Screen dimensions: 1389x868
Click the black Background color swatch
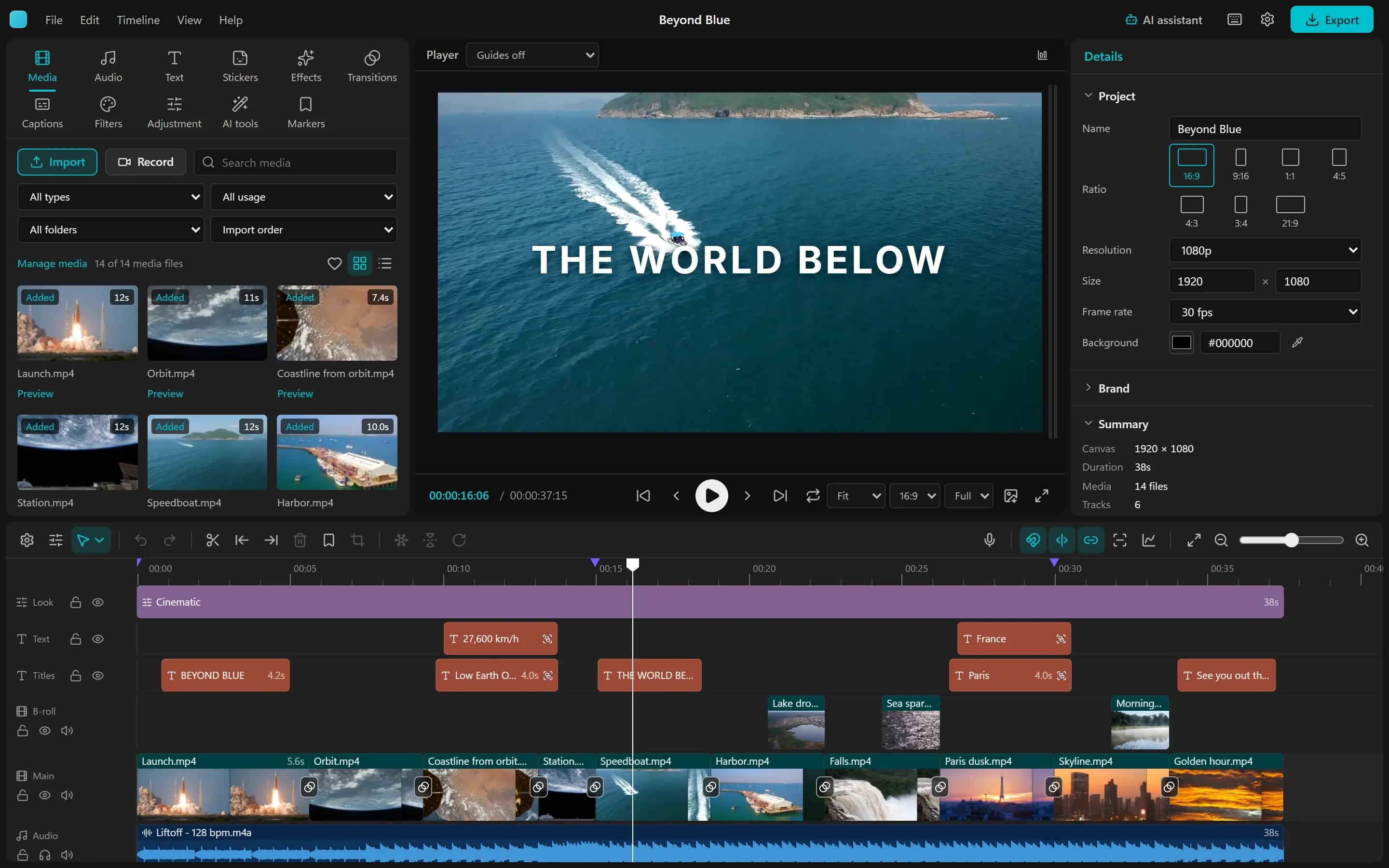(x=1181, y=343)
